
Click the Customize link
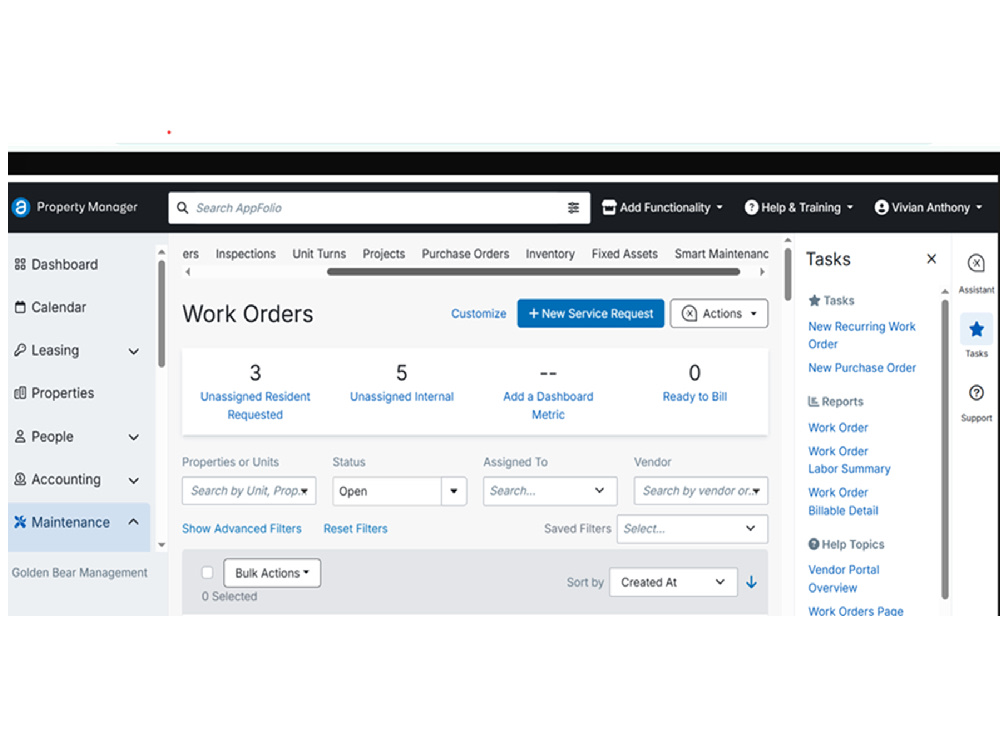(478, 314)
